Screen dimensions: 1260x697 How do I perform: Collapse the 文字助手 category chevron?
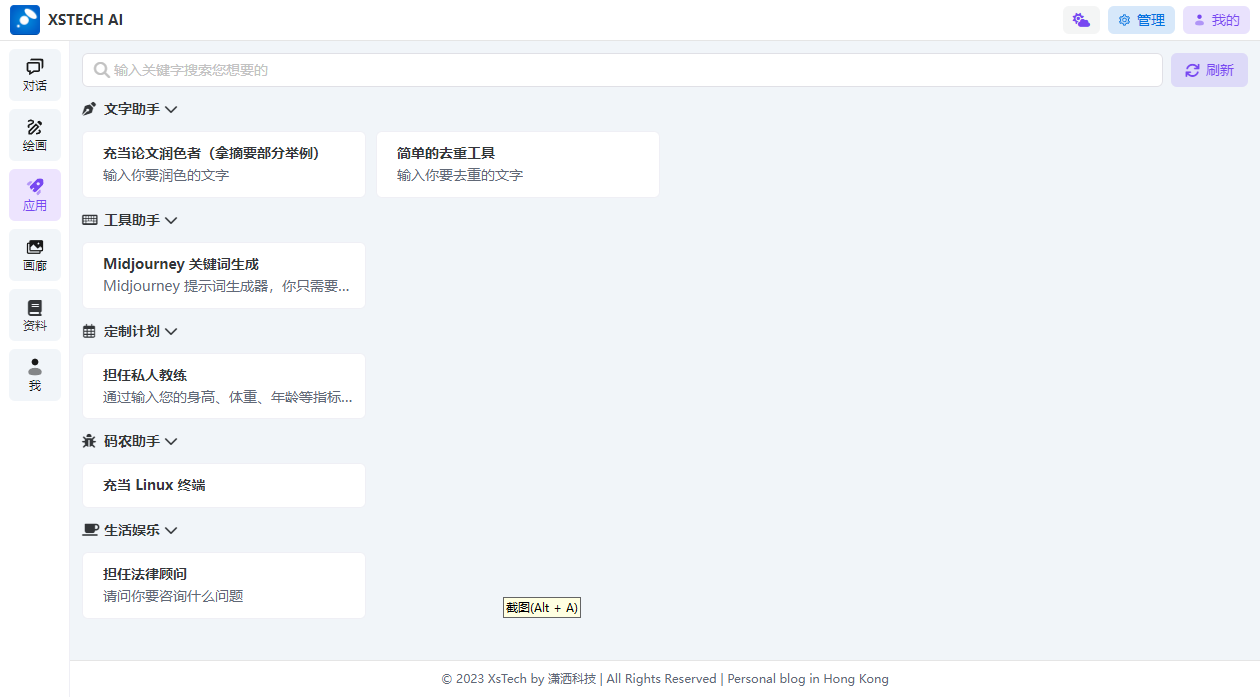171,109
